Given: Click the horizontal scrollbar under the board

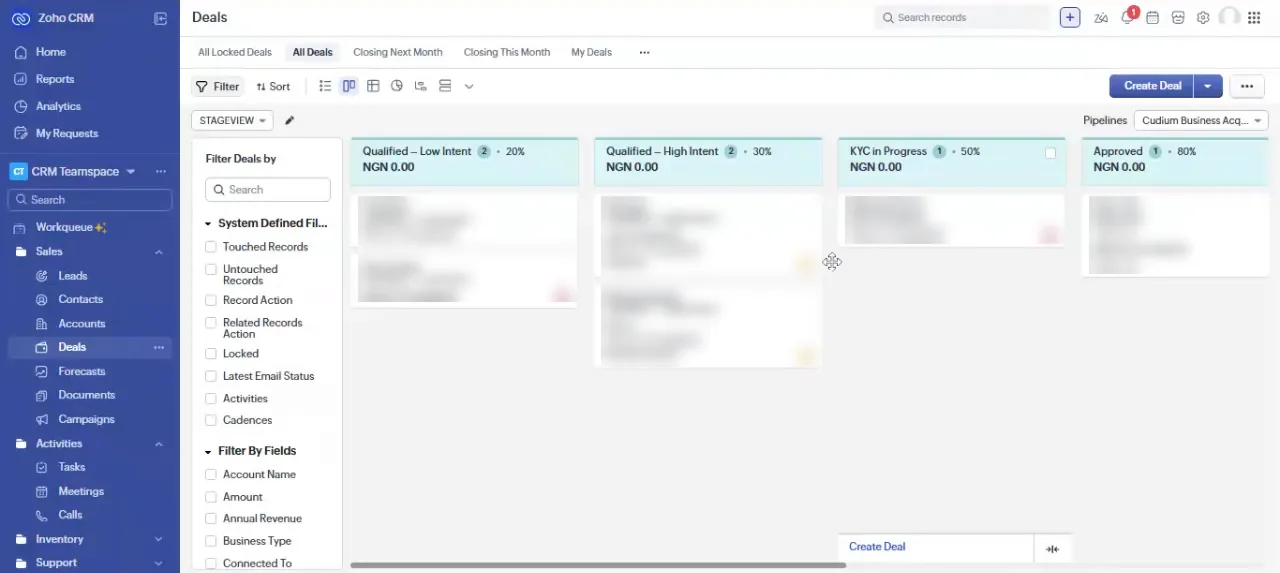Looking at the screenshot, I should pyautogui.click(x=598, y=566).
